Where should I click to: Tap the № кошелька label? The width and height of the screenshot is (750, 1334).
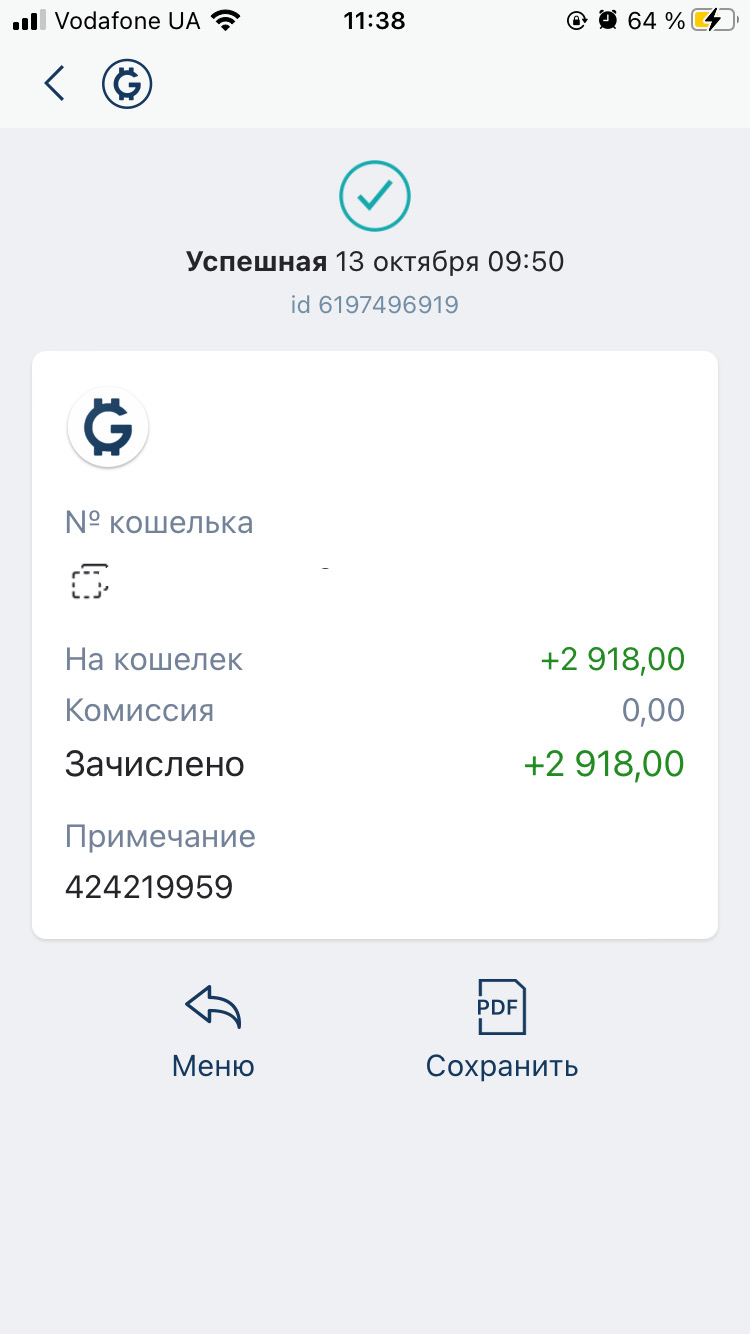[159, 522]
